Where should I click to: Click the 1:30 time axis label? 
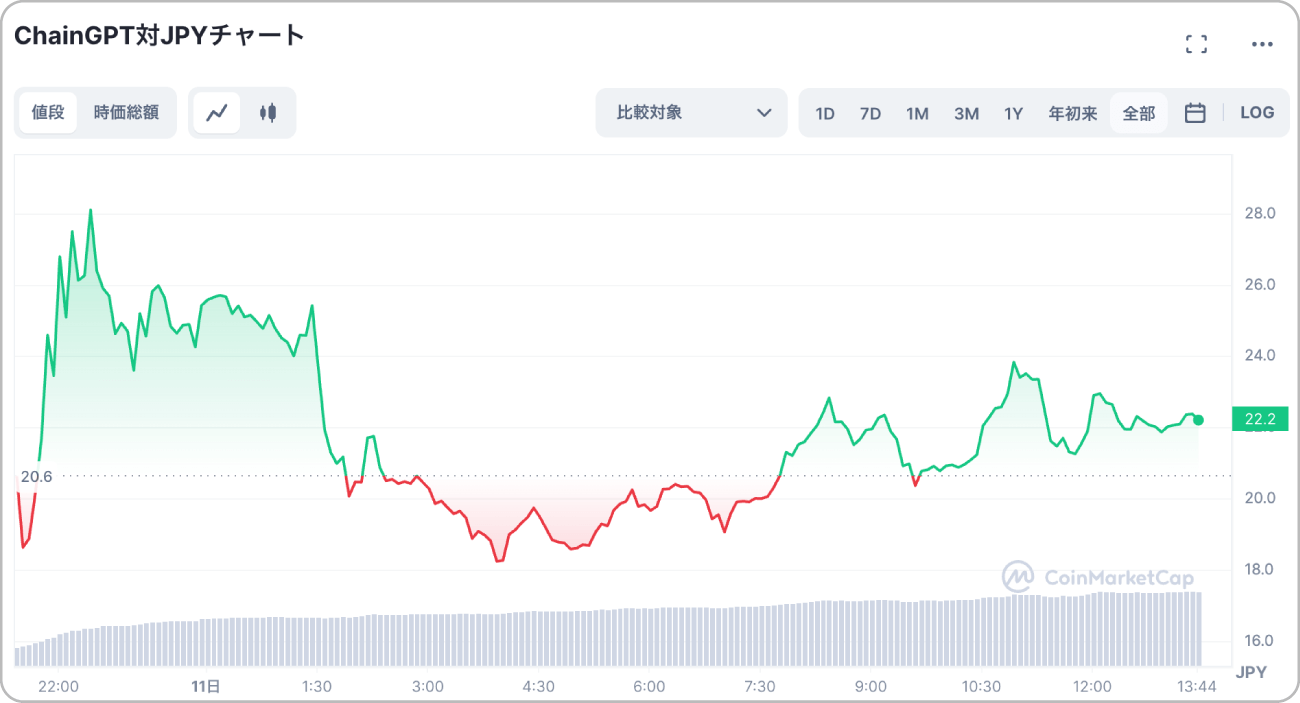tap(317, 687)
